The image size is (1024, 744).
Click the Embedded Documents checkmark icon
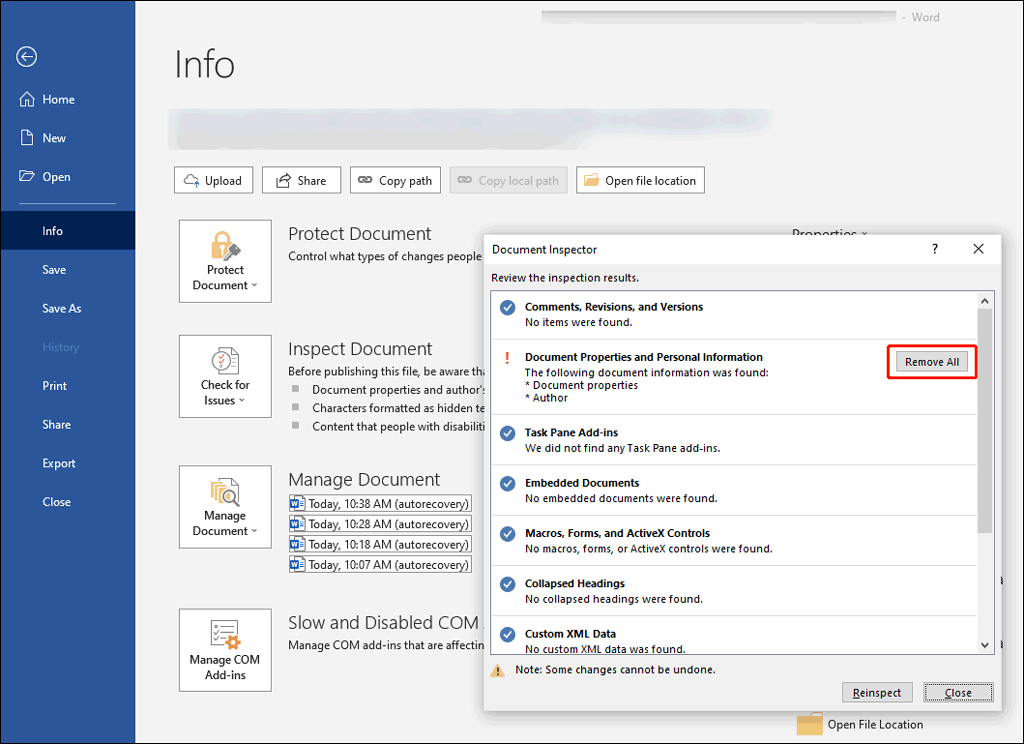[x=507, y=483]
